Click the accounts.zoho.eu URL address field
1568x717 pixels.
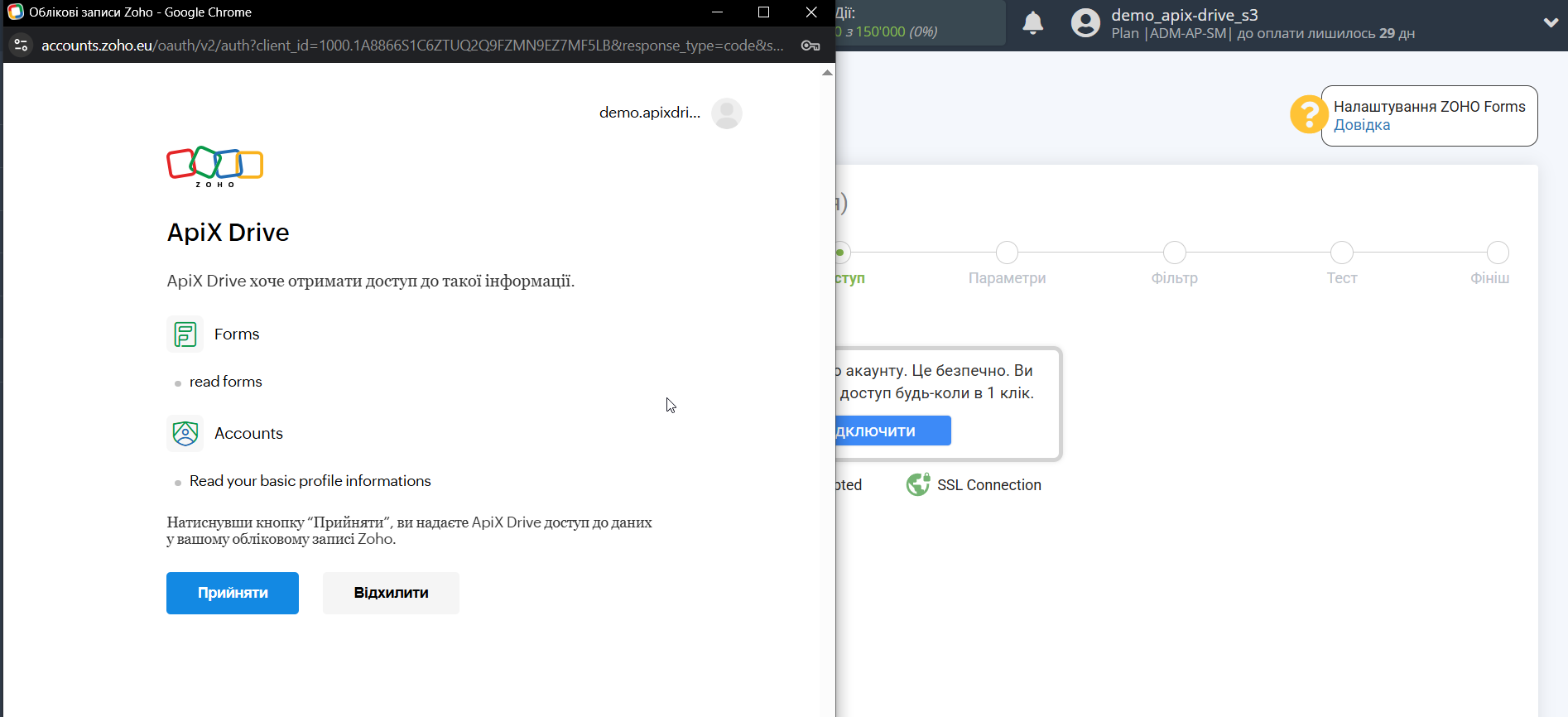[412, 46]
